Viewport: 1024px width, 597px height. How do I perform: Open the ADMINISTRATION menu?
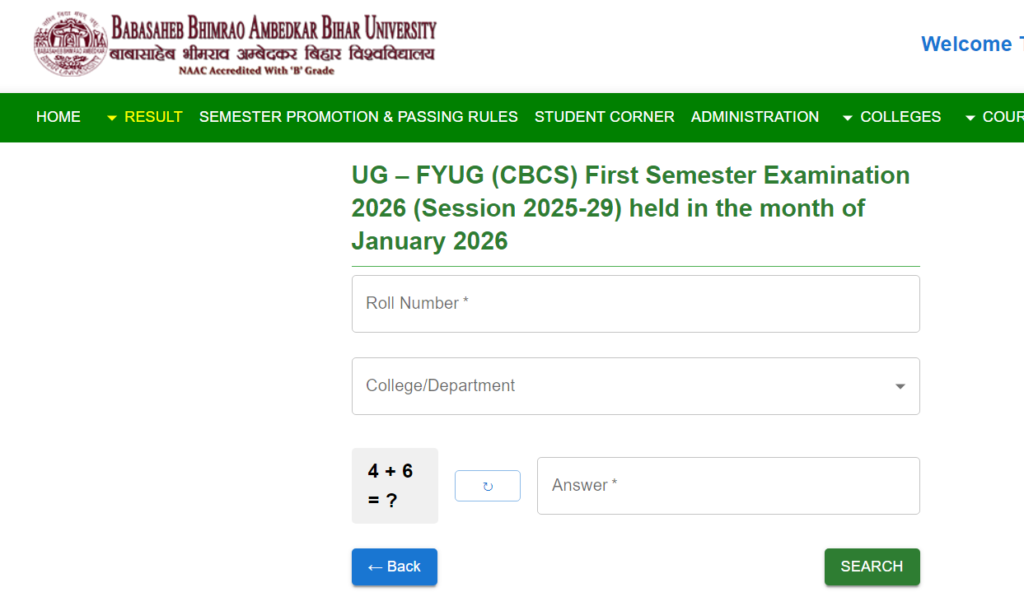click(x=755, y=117)
